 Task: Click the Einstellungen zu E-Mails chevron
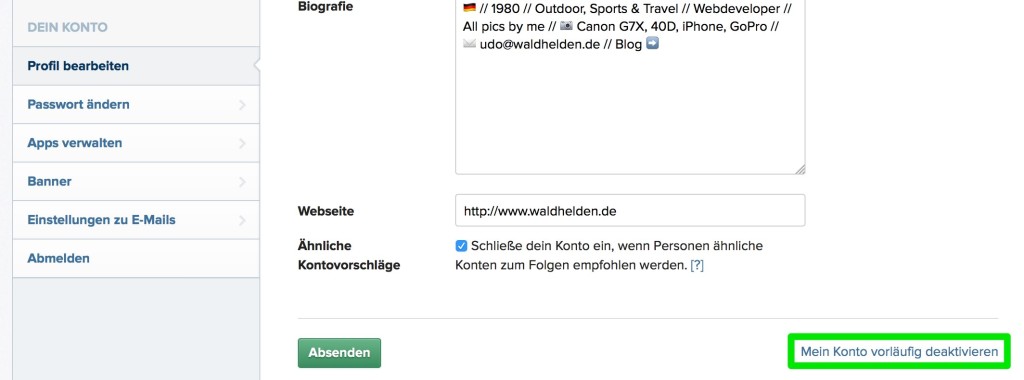tap(242, 220)
